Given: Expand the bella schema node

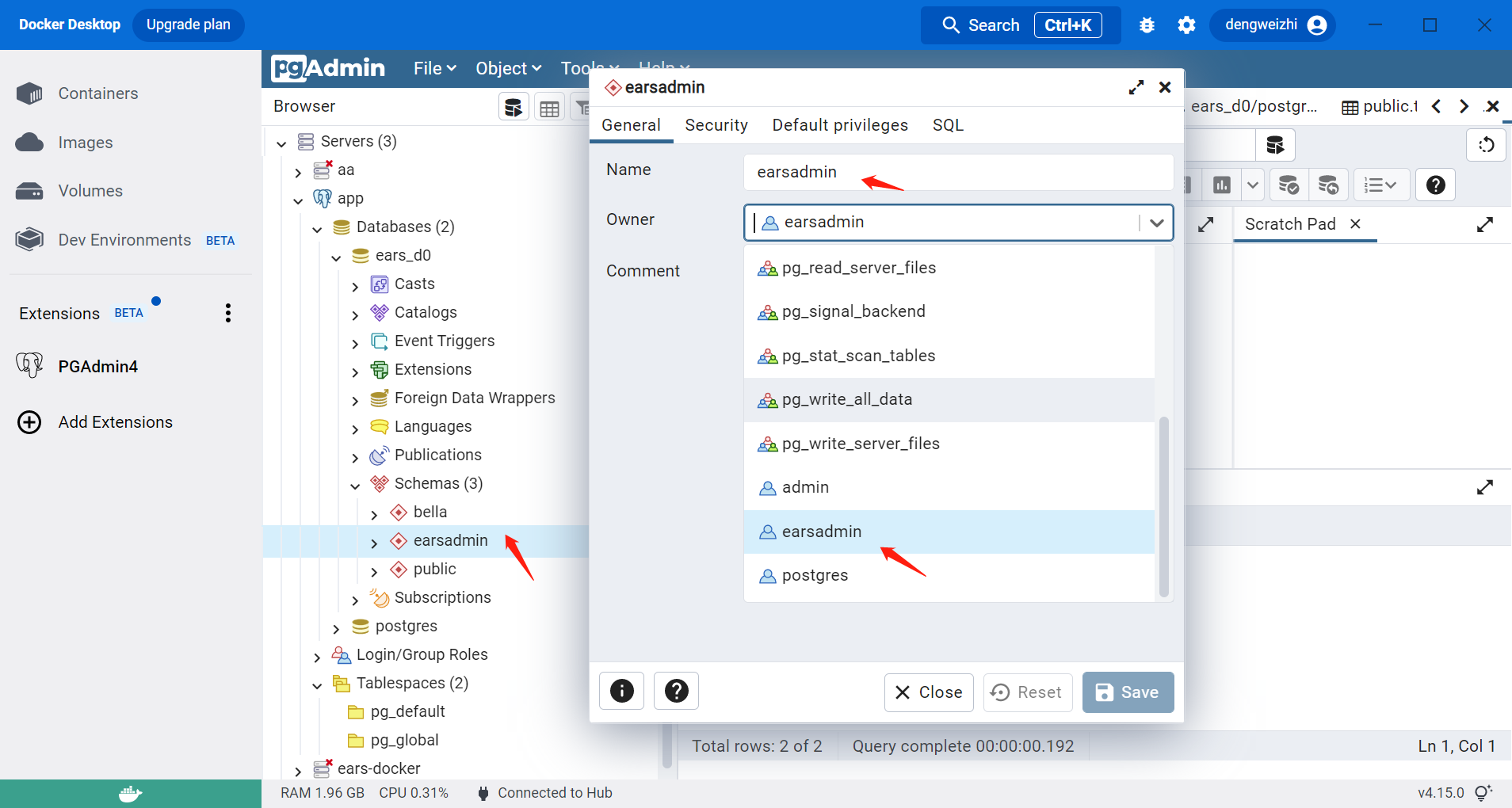Looking at the screenshot, I should click(x=374, y=514).
